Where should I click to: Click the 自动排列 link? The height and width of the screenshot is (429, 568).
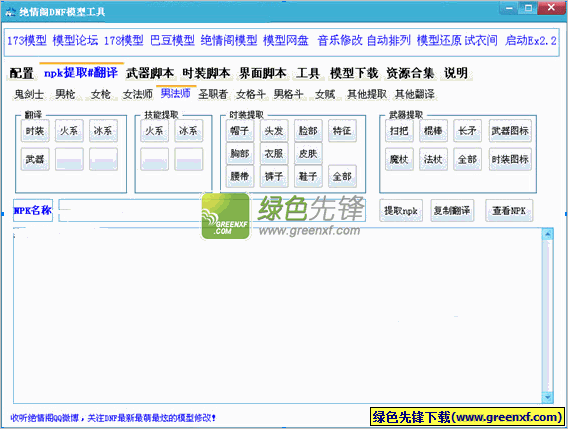pos(388,40)
